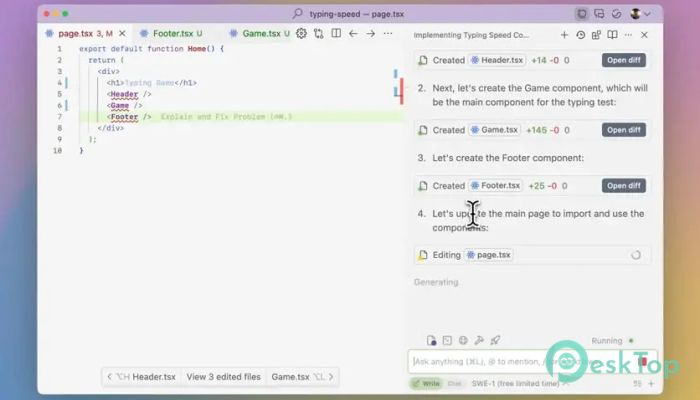The image size is (700, 400).
Task: Navigate back with the left arrow
Action: point(353,33)
